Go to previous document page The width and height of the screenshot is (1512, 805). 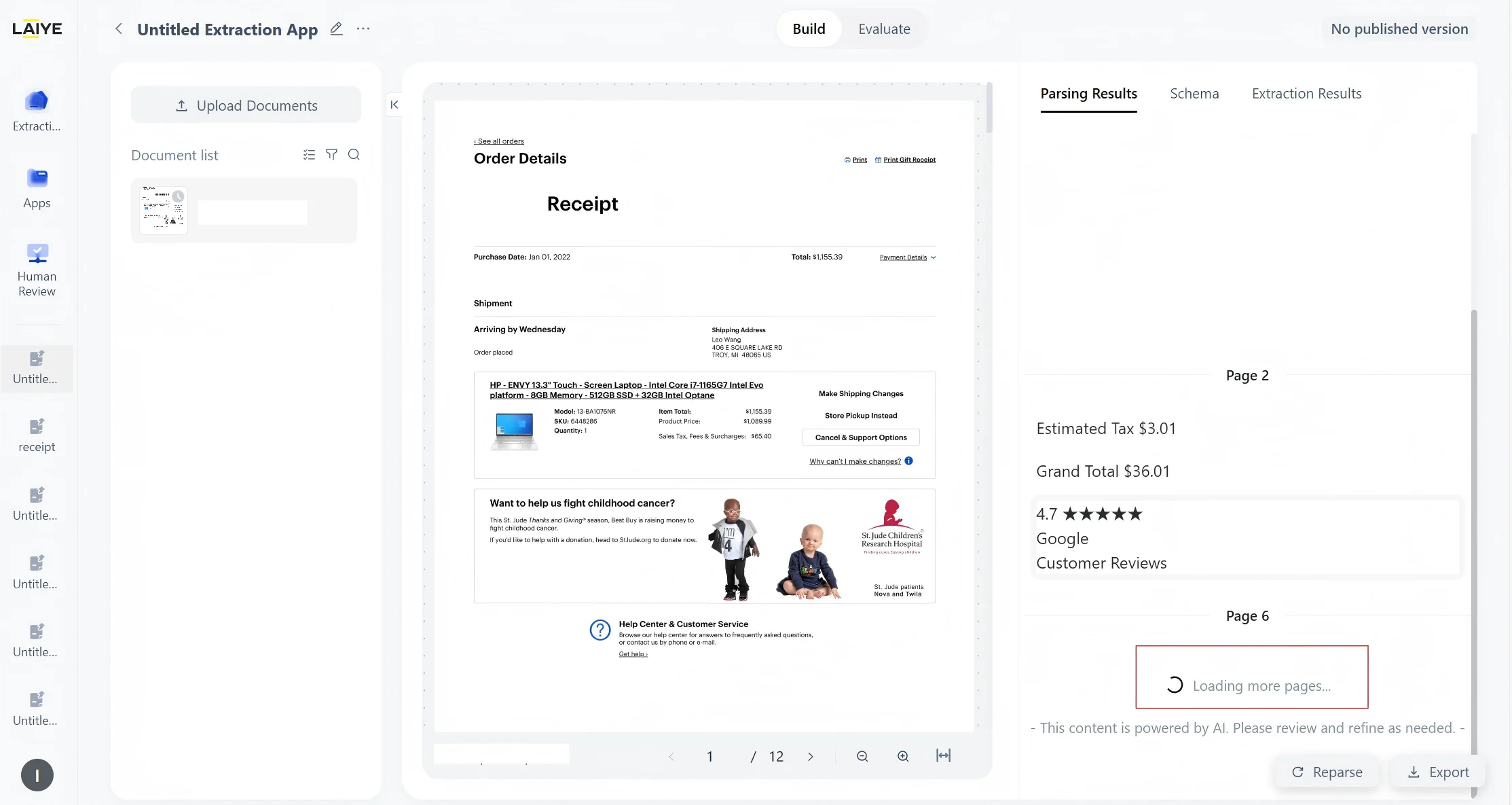tap(671, 756)
